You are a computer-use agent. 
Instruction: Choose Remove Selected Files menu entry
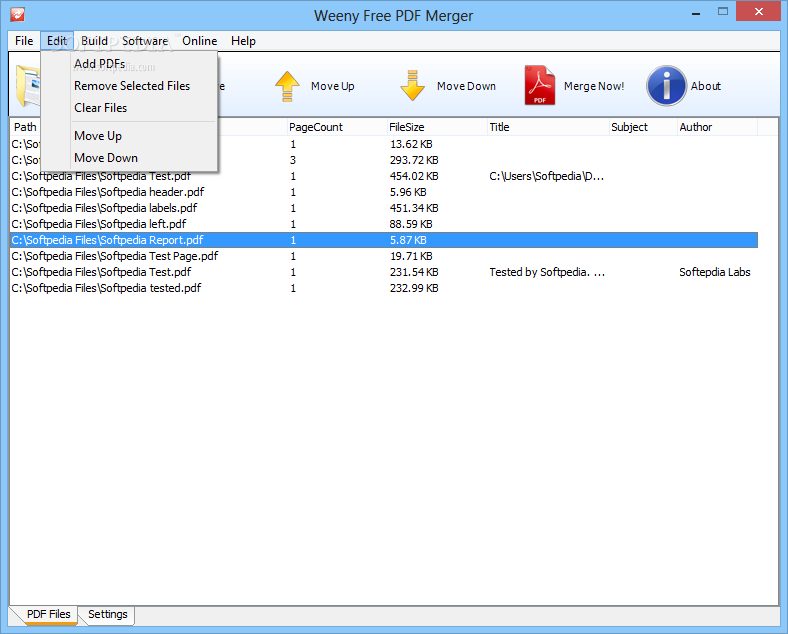(x=129, y=86)
